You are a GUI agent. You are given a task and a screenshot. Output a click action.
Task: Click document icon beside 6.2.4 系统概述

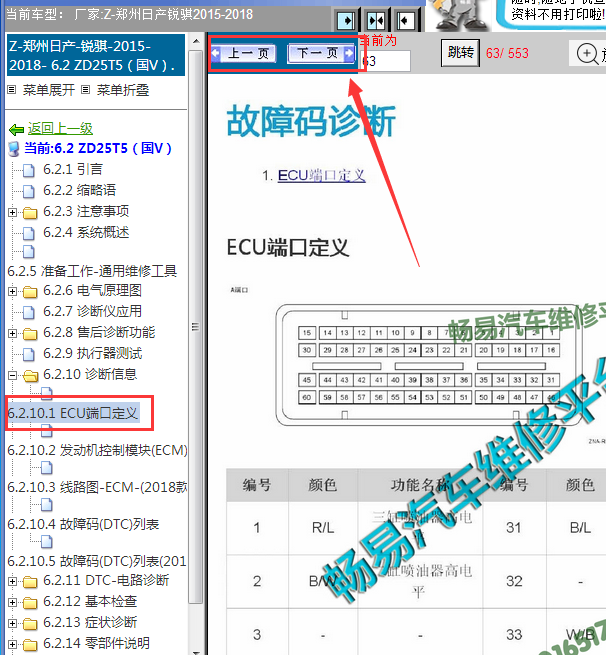tap(29, 233)
